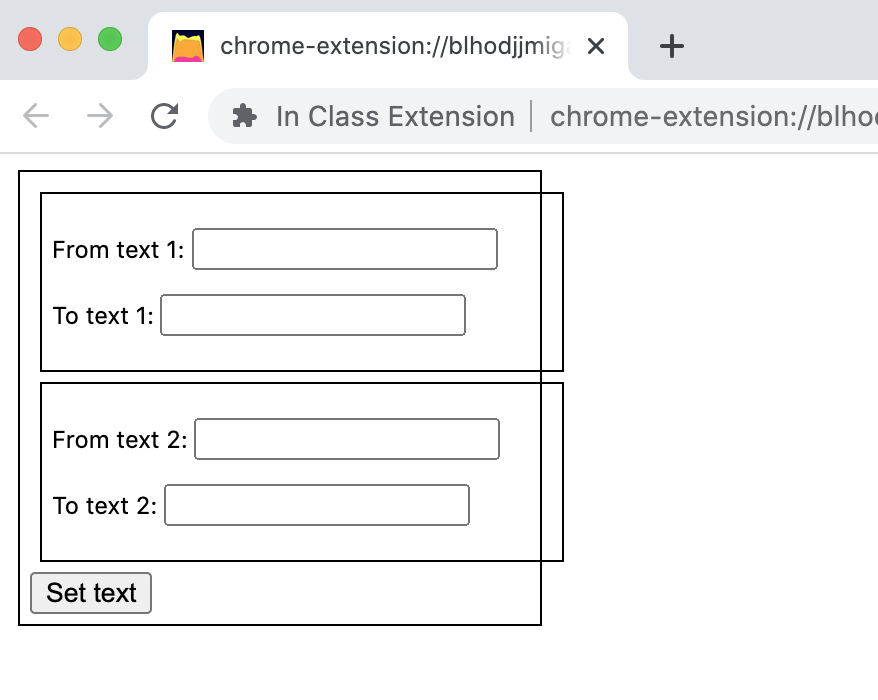
Task: Minimize the window with yellow button
Action: point(70,40)
